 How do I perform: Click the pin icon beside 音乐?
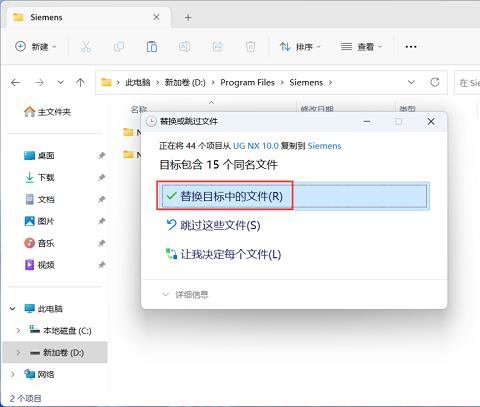tap(102, 243)
